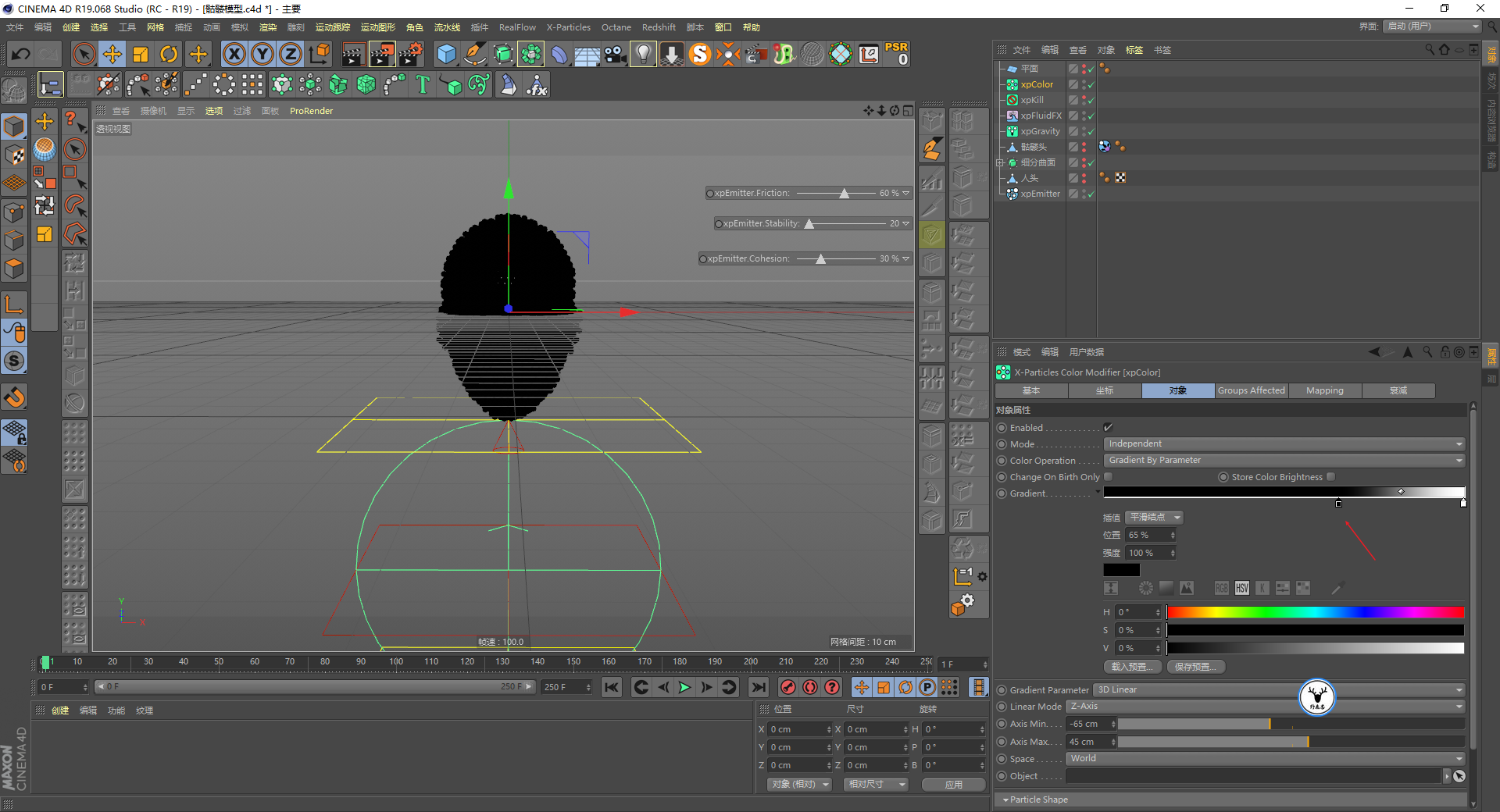Viewport: 1500px width, 812px height.
Task: Open the X-Particles menu
Action: click(568, 27)
